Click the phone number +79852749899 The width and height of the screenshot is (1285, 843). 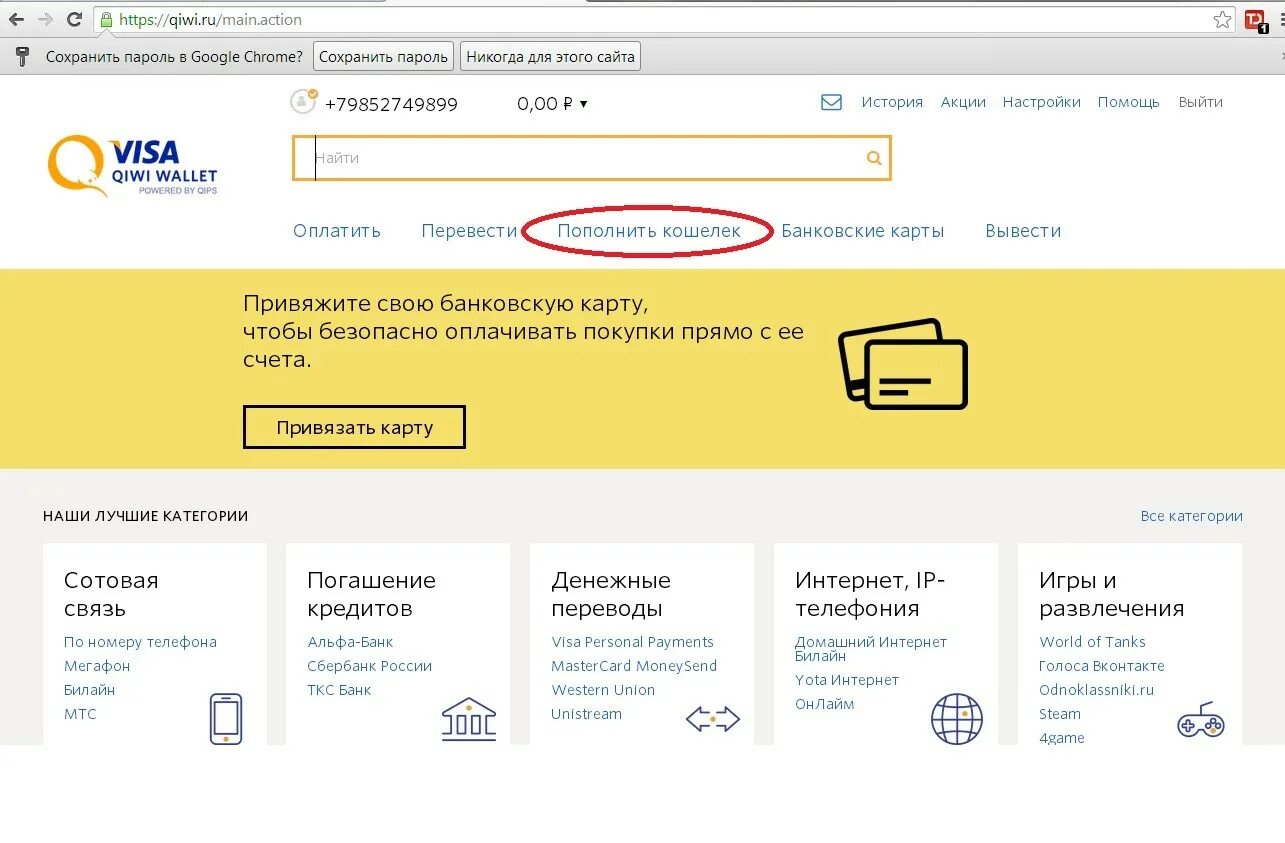(x=391, y=104)
